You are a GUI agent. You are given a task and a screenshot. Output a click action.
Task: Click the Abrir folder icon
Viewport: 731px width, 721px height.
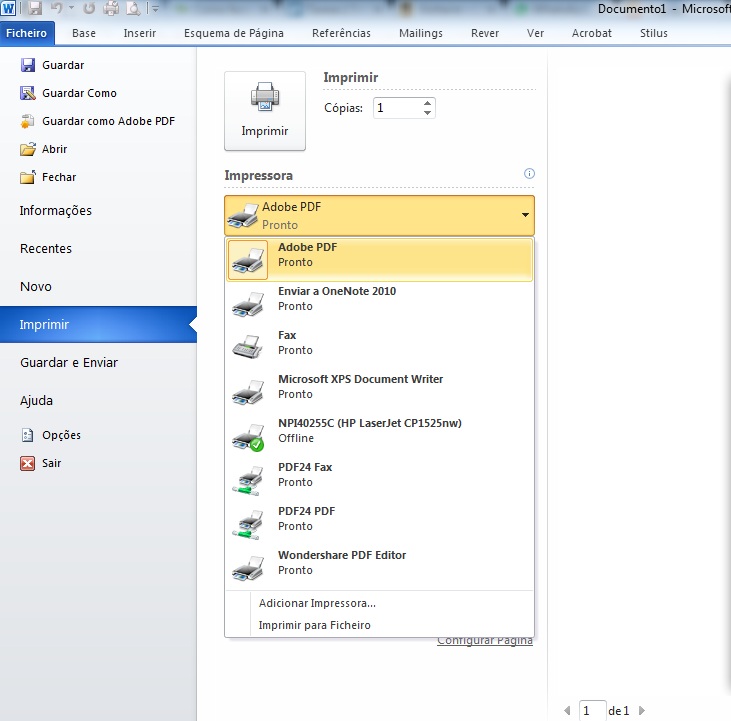(x=28, y=149)
